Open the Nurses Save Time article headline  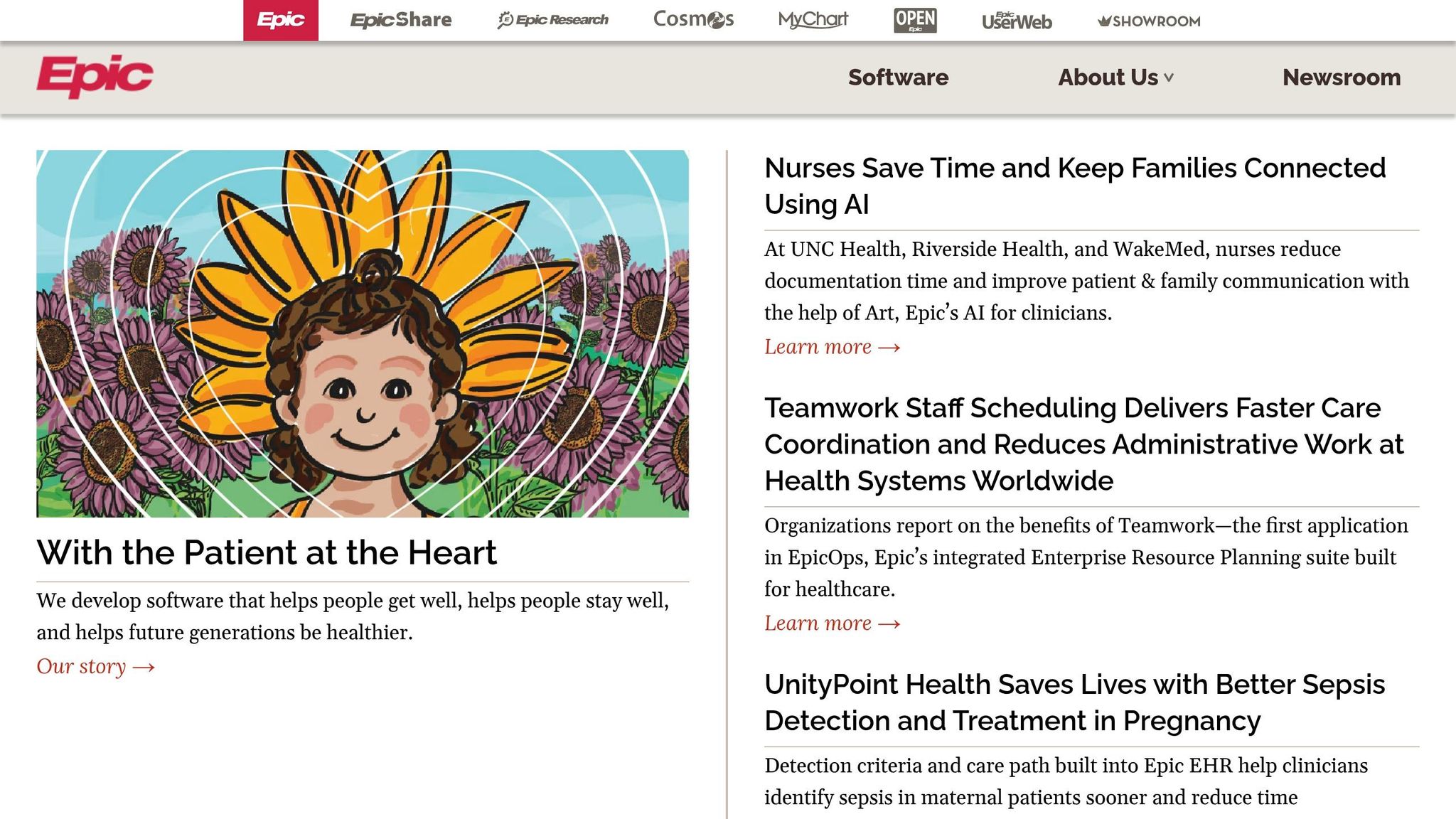[x=1075, y=186]
